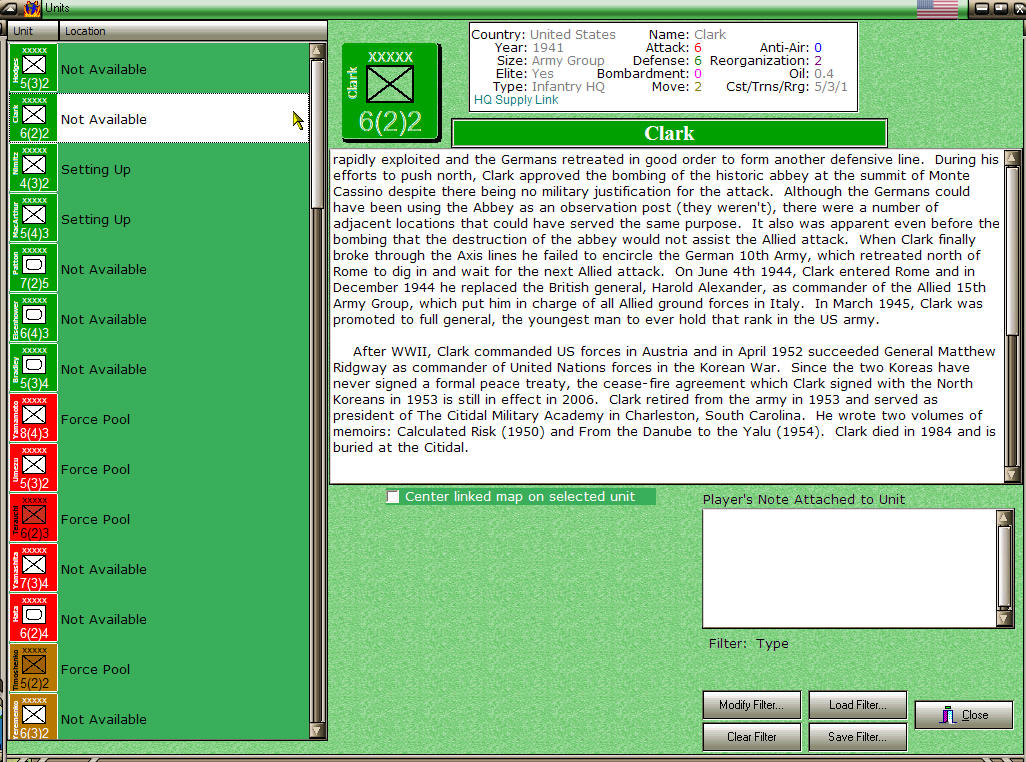This screenshot has height=762, width=1026.
Task: Click Not Available text in Eisenhower row
Action: click(103, 320)
